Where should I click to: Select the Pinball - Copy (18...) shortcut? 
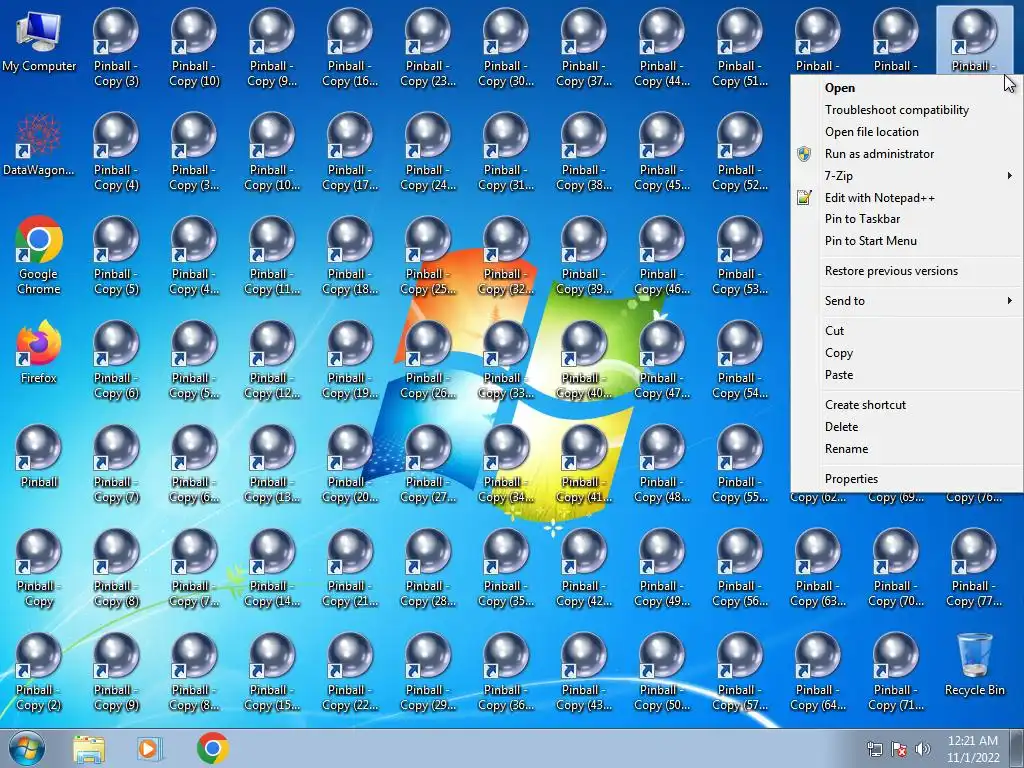[350, 255]
